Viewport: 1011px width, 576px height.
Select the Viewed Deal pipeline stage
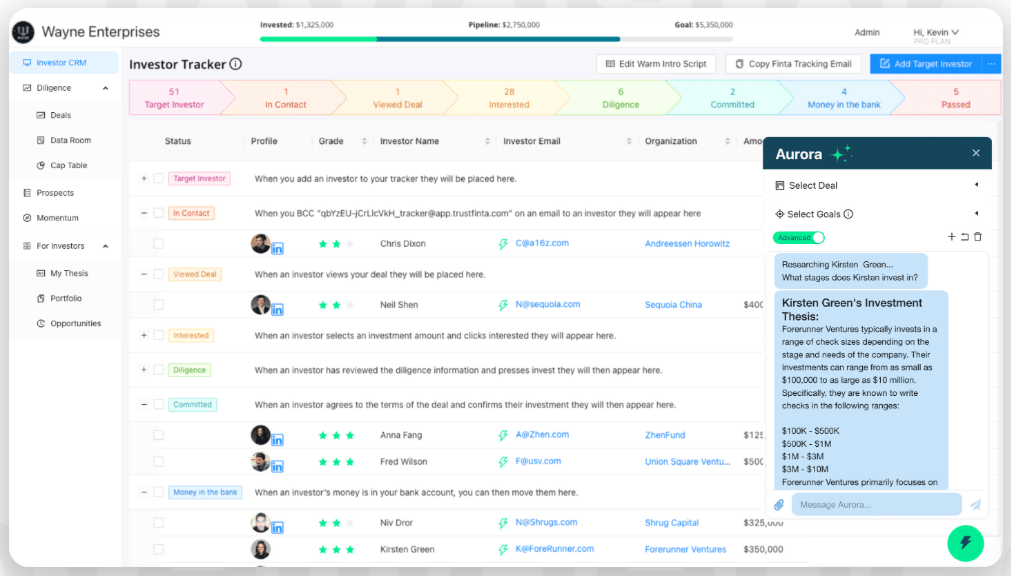[x=397, y=98]
